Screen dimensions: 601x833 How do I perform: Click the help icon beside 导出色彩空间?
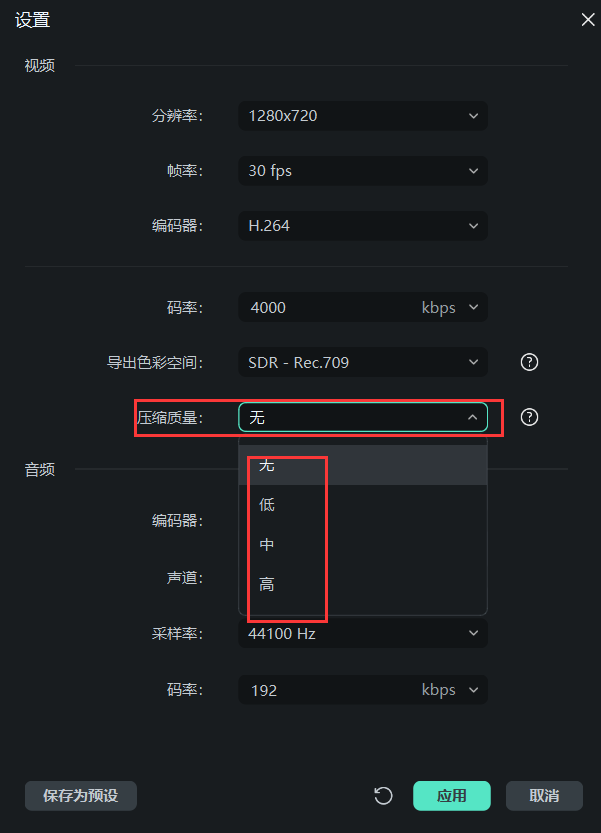point(528,362)
